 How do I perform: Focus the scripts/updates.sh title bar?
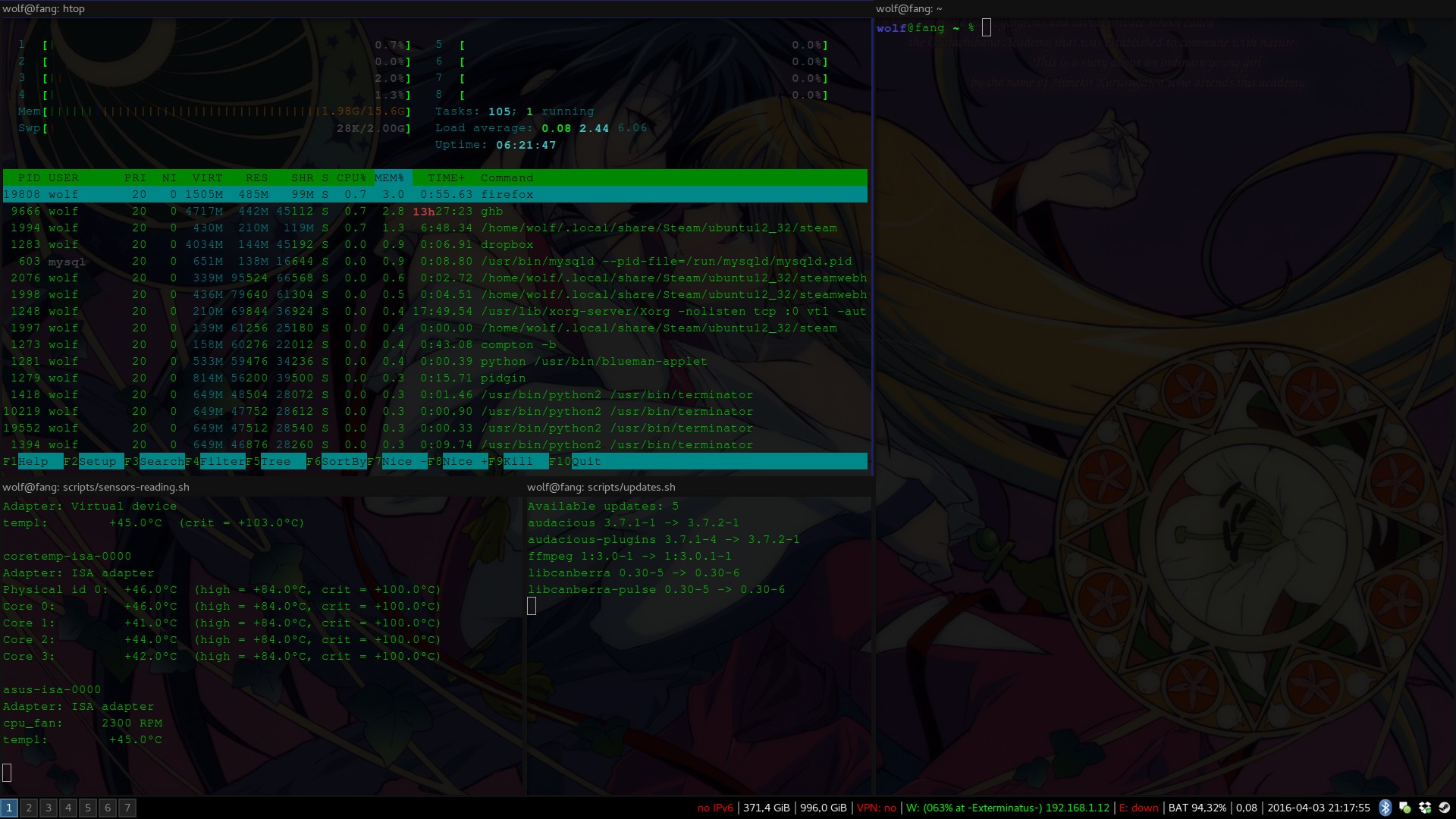(x=700, y=487)
